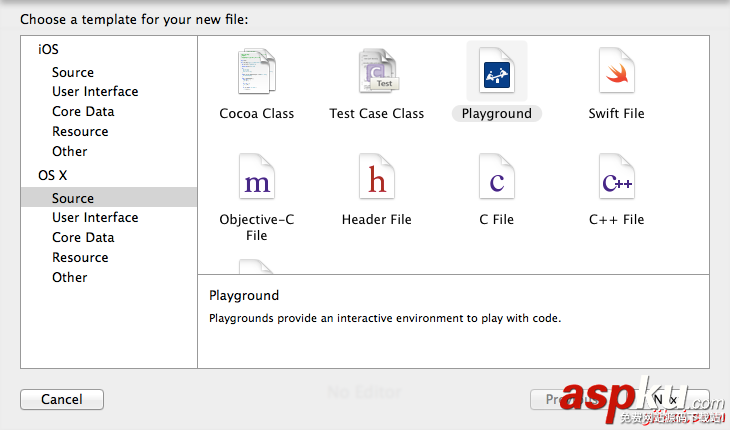
Task: Click the Objective-C File label
Action: [257, 227]
